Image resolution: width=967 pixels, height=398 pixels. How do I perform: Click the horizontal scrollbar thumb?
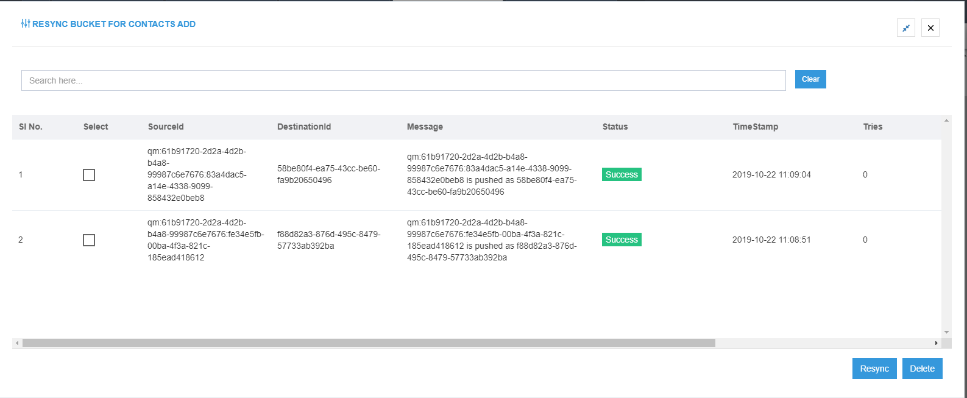[x=369, y=342]
